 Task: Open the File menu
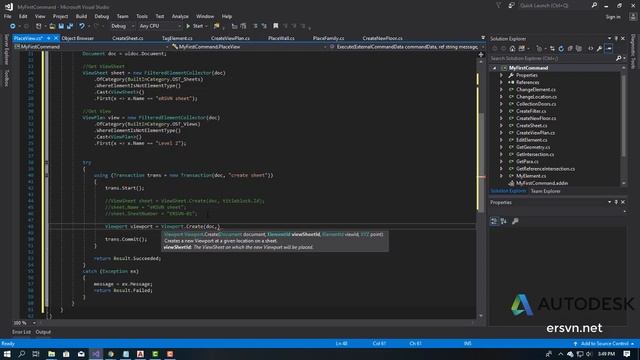coord(7,16)
